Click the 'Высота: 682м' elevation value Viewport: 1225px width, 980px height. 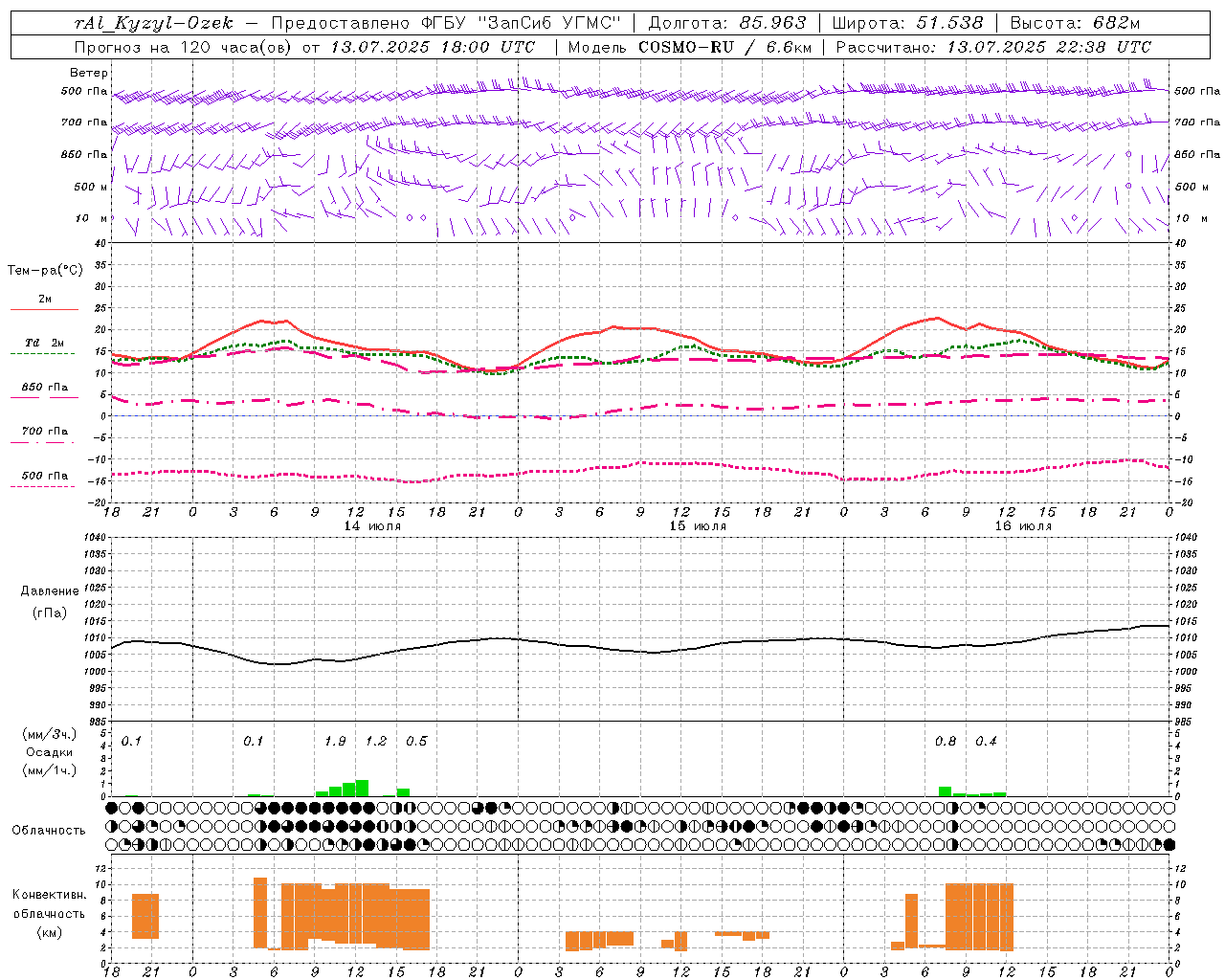point(1075,23)
